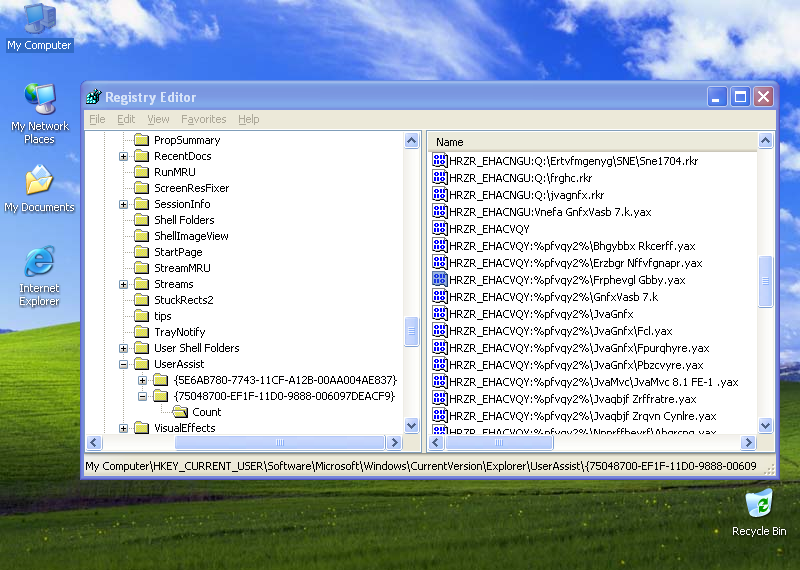The height and width of the screenshot is (570, 800).
Task: Open My Computer desktop icon
Action: point(39,28)
